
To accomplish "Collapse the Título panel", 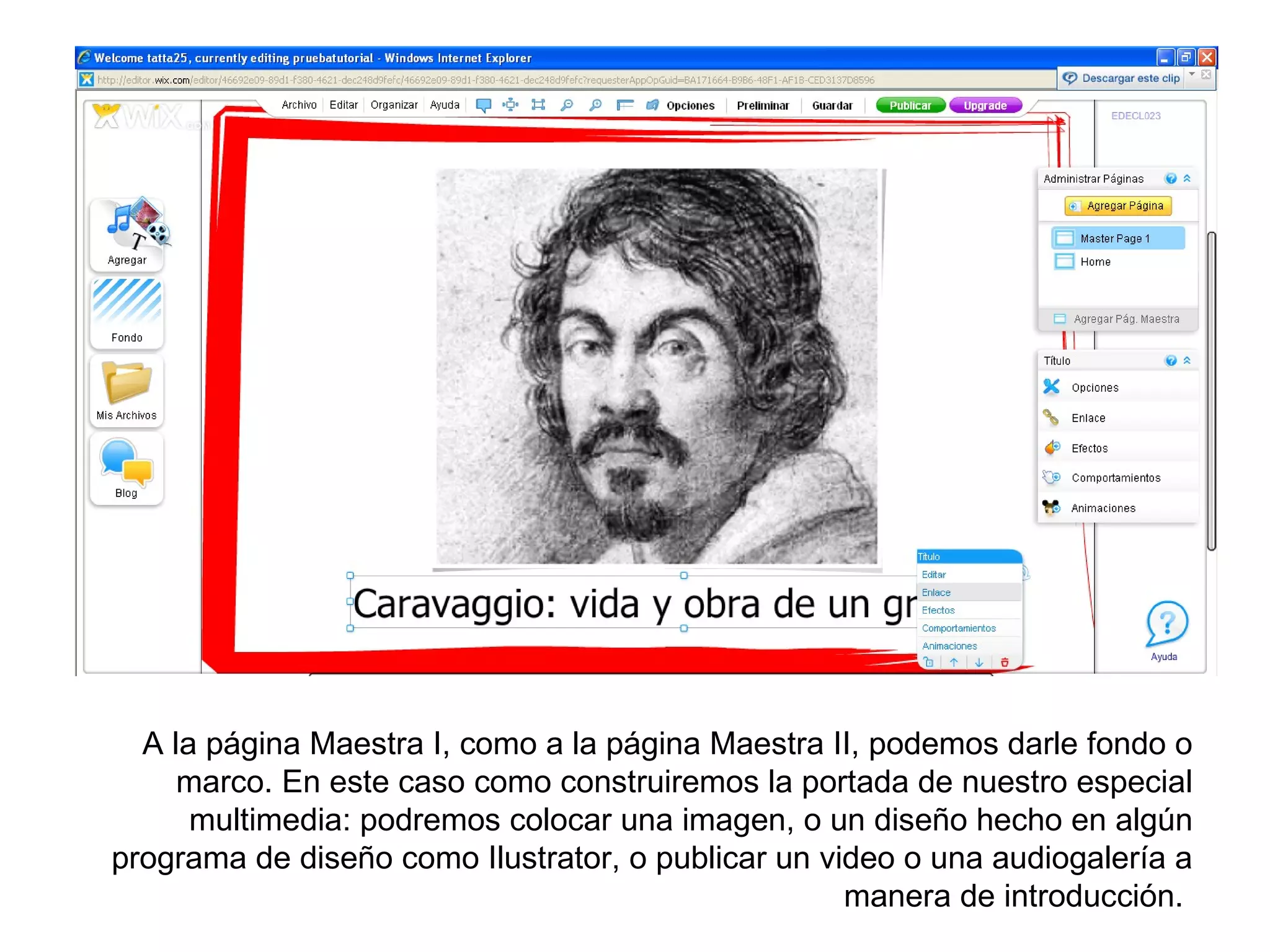I will (x=1187, y=361).
